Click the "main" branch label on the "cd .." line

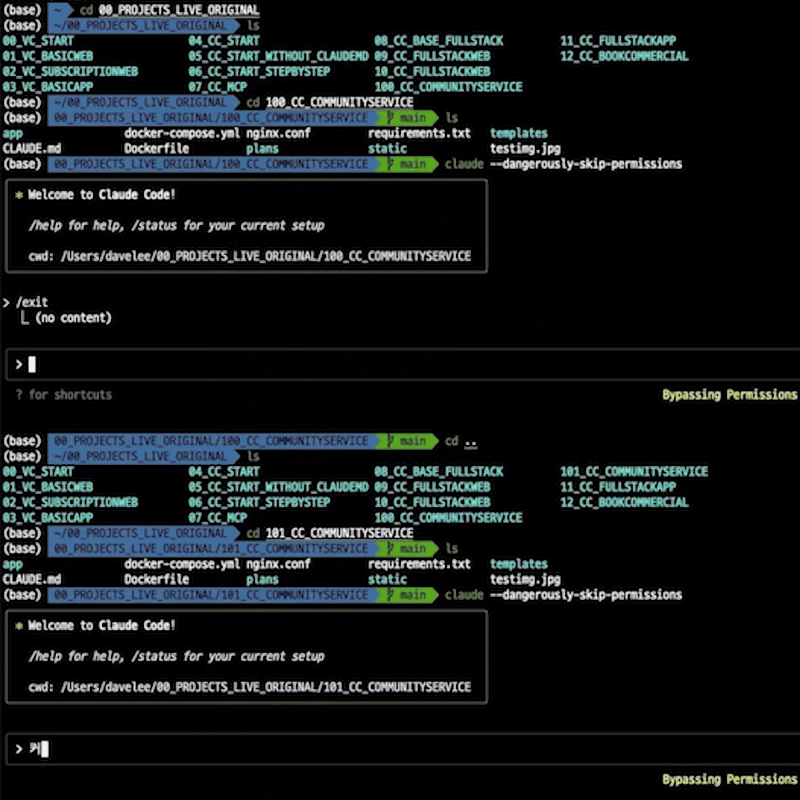pos(412,441)
